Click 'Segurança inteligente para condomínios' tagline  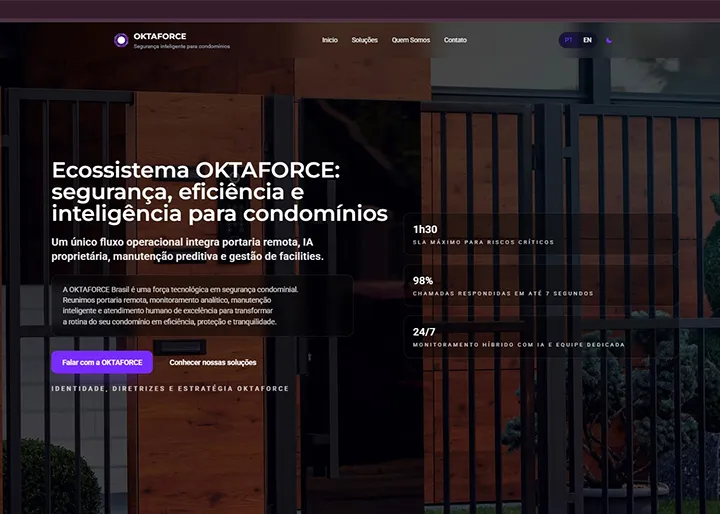pyautogui.click(x=182, y=46)
